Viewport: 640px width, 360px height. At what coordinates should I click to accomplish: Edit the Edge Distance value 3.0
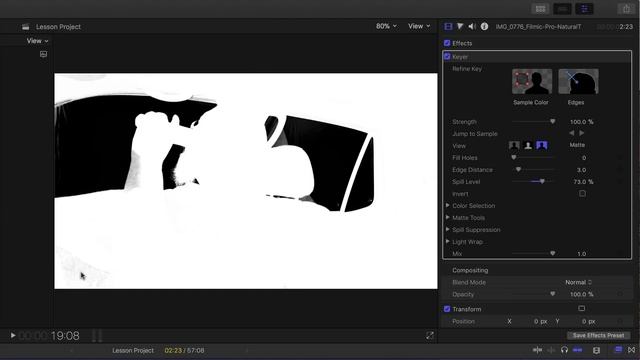pyautogui.click(x=581, y=169)
